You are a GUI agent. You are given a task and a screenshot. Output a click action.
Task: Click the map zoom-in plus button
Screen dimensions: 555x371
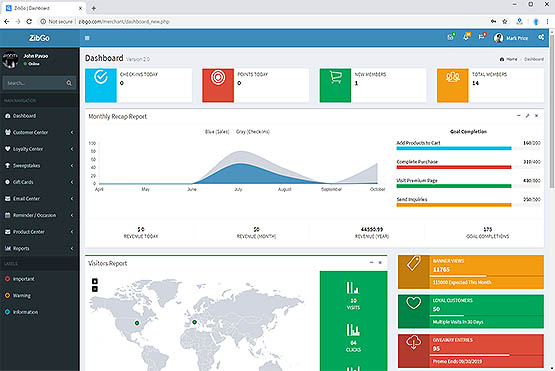click(95, 281)
